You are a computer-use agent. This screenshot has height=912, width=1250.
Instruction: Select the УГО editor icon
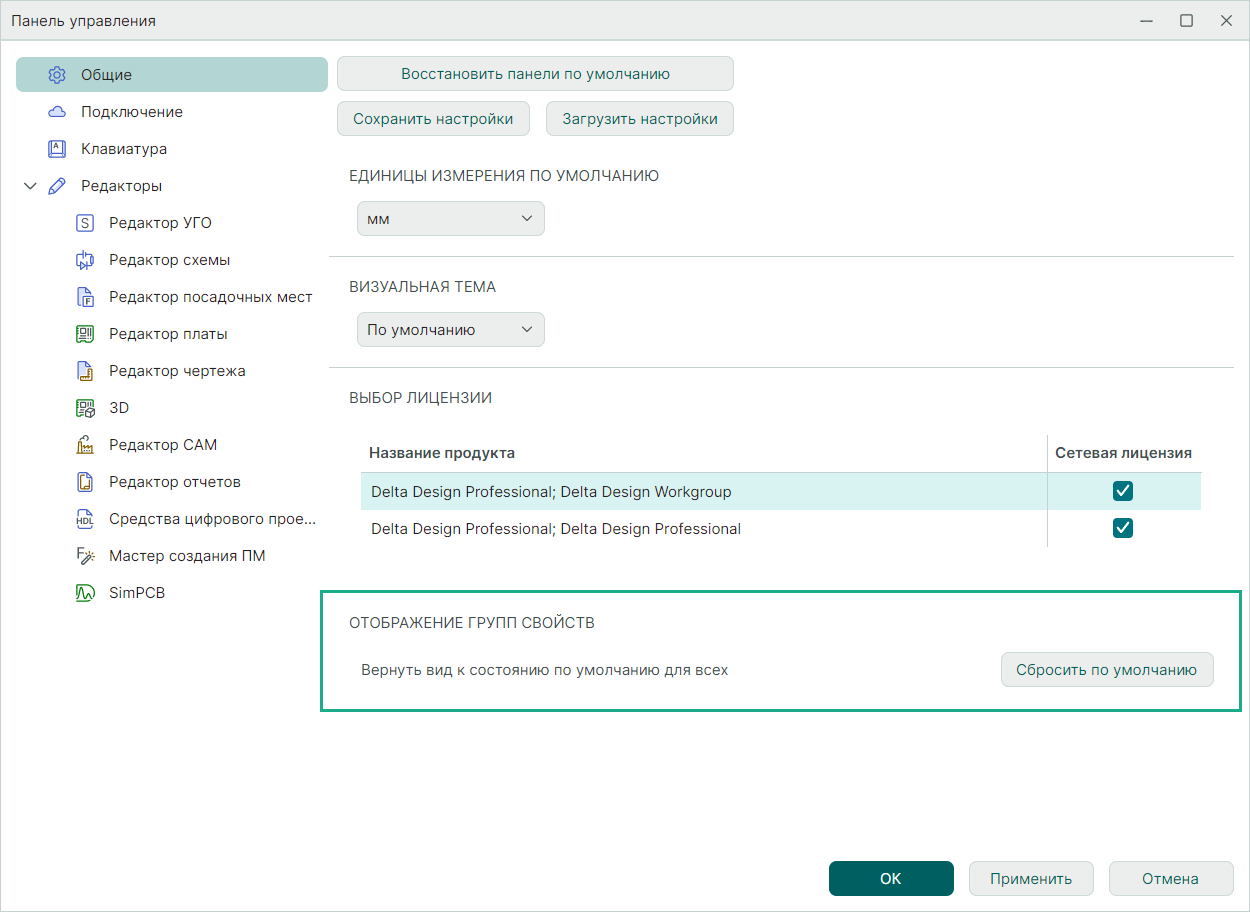point(85,223)
